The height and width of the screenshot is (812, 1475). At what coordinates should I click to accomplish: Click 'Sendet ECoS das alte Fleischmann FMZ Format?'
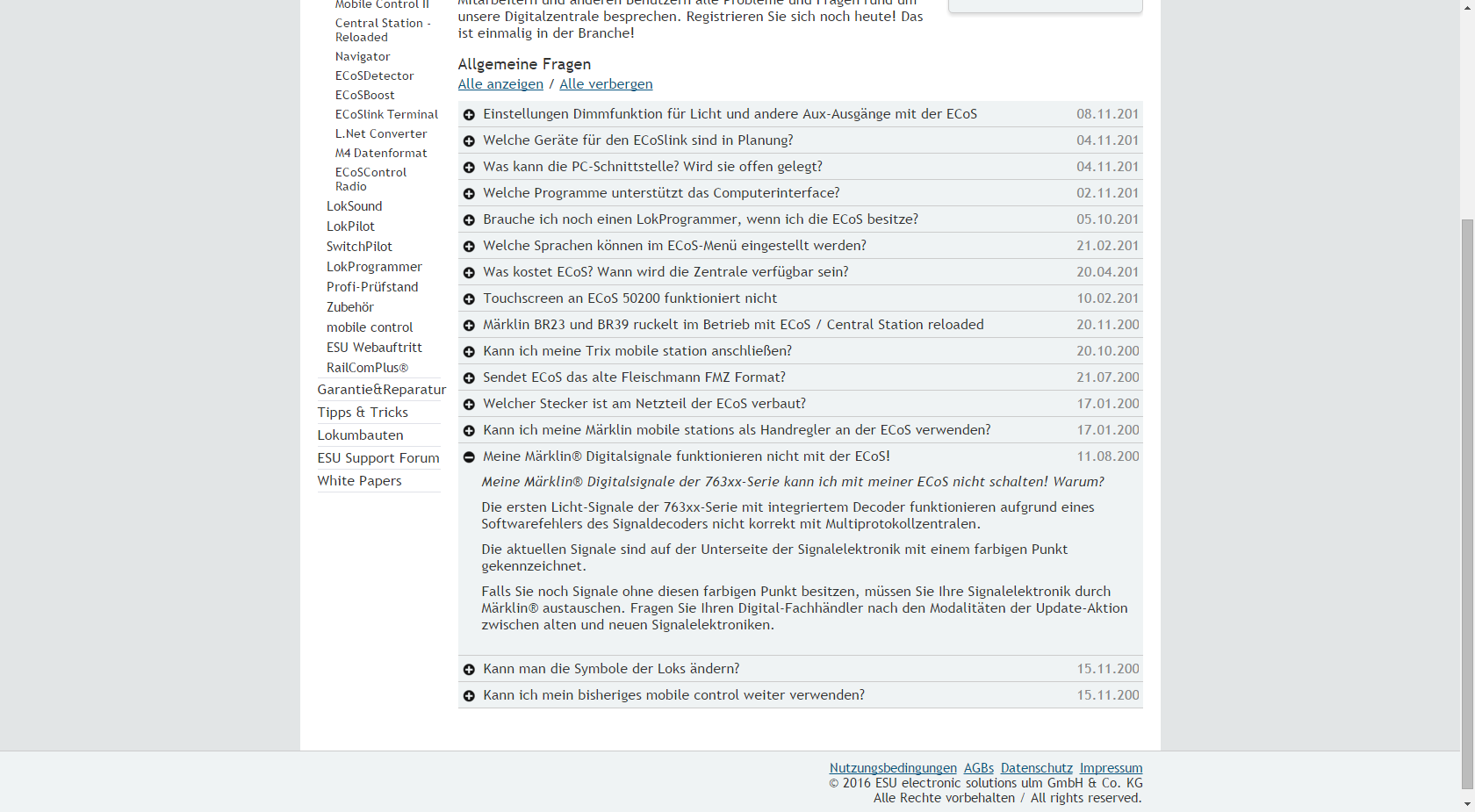[634, 377]
